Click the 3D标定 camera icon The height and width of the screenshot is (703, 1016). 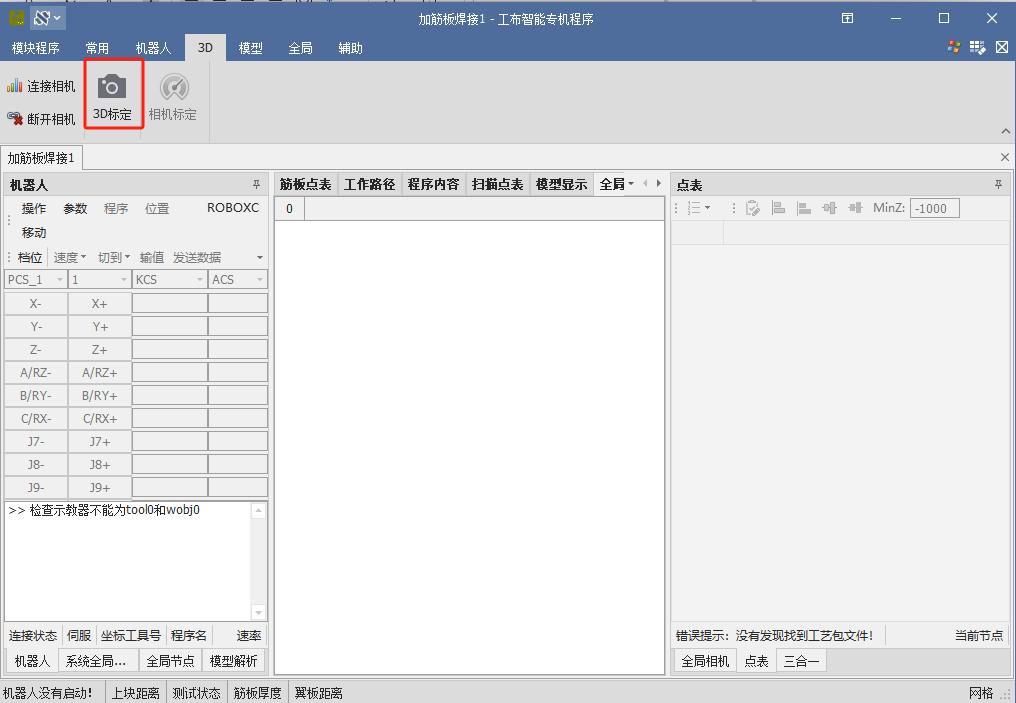coord(112,86)
